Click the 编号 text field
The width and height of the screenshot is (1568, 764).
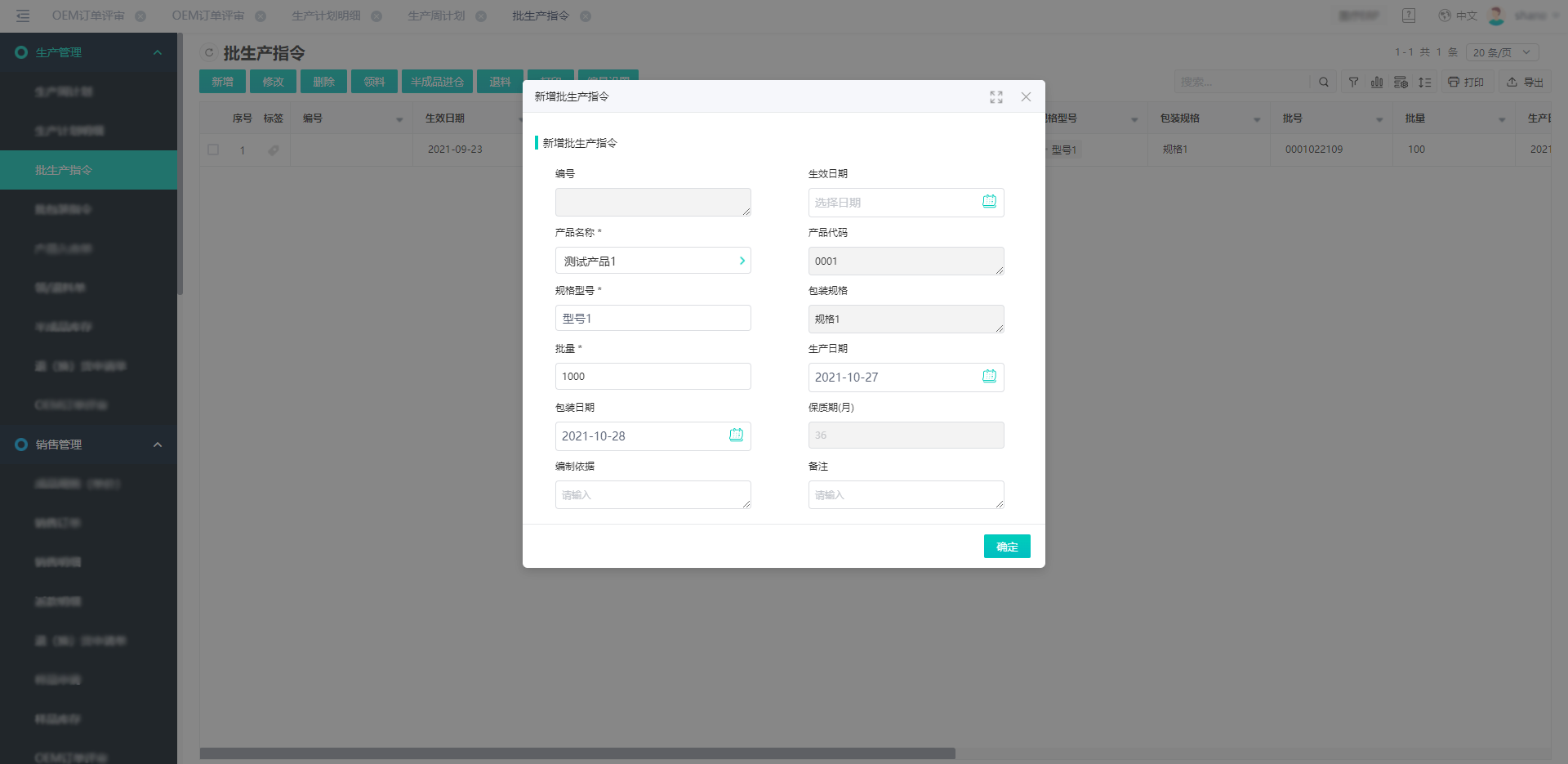pyautogui.click(x=653, y=203)
